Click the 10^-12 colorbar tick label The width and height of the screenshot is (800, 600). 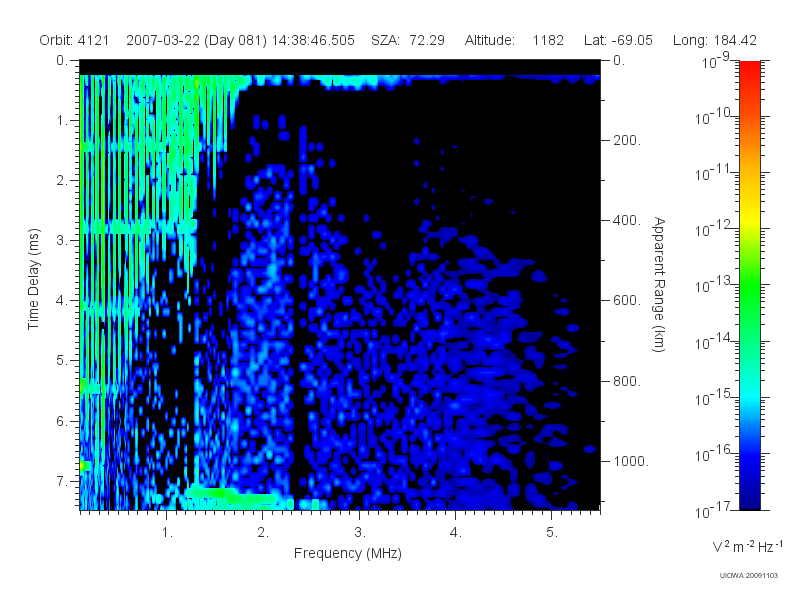[714, 229]
